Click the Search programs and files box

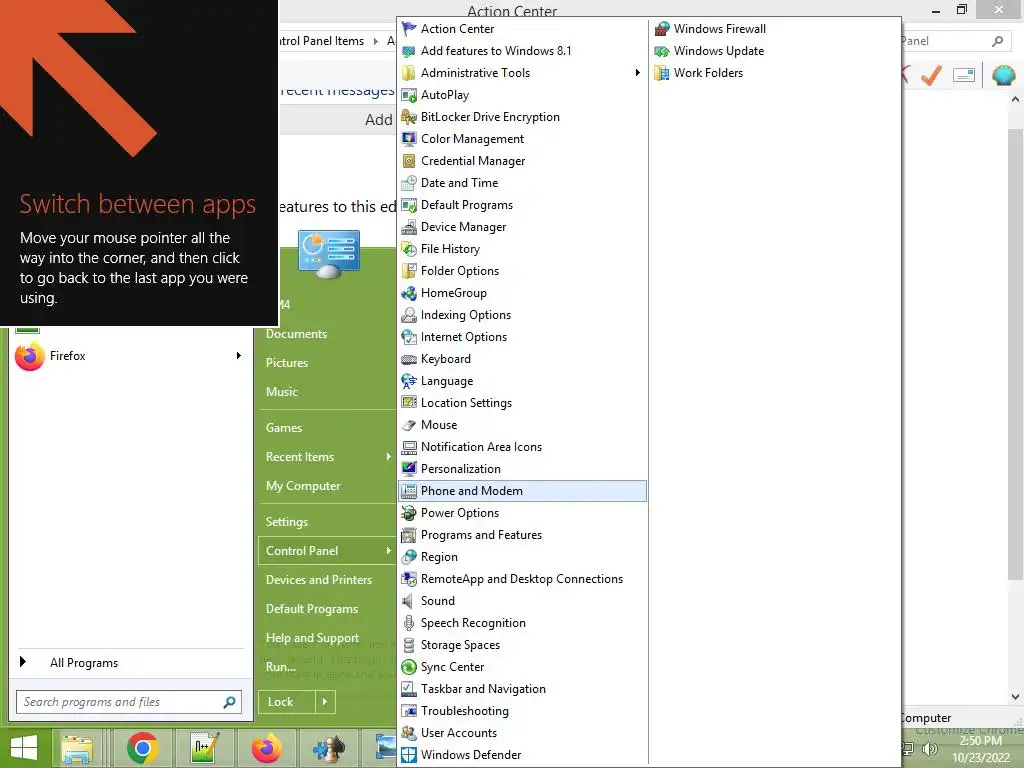(129, 702)
